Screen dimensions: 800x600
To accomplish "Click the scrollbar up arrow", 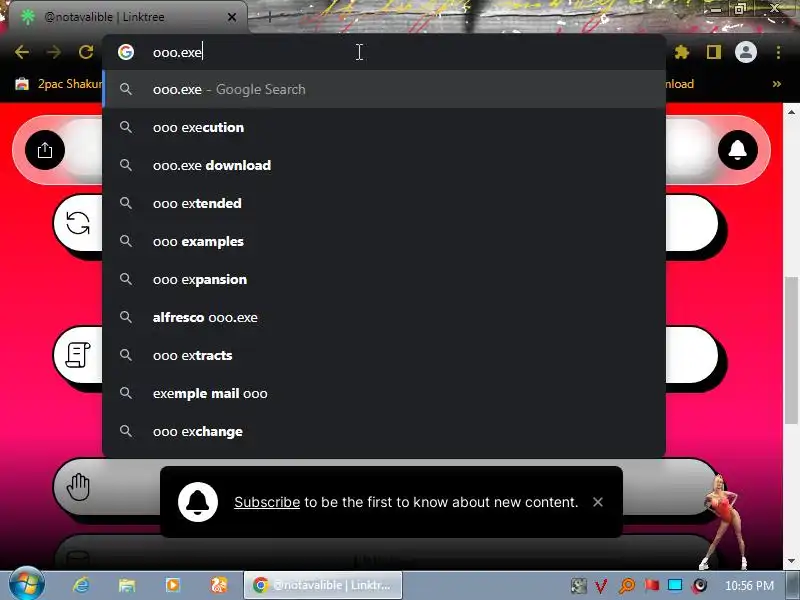I will pyautogui.click(x=791, y=112).
